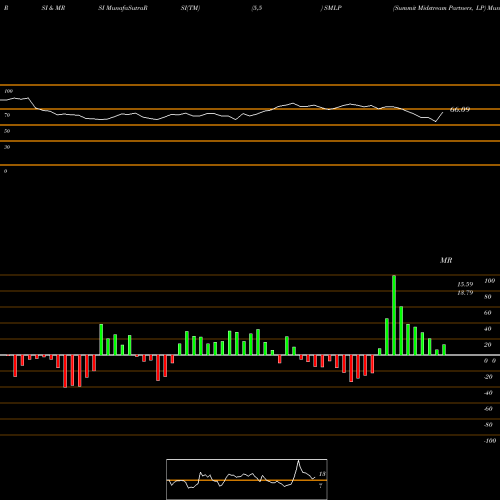Click the 'MR' panel label
The width and height of the screenshot is (500, 500).
click(446, 260)
